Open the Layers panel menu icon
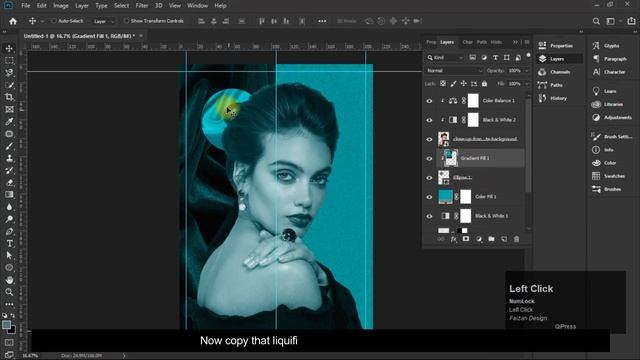Viewport: 640px width, 360px height. tap(527, 42)
